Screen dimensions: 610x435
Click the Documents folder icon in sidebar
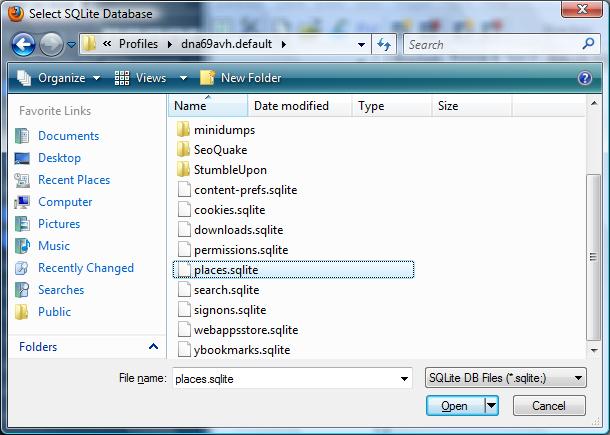coord(22,136)
